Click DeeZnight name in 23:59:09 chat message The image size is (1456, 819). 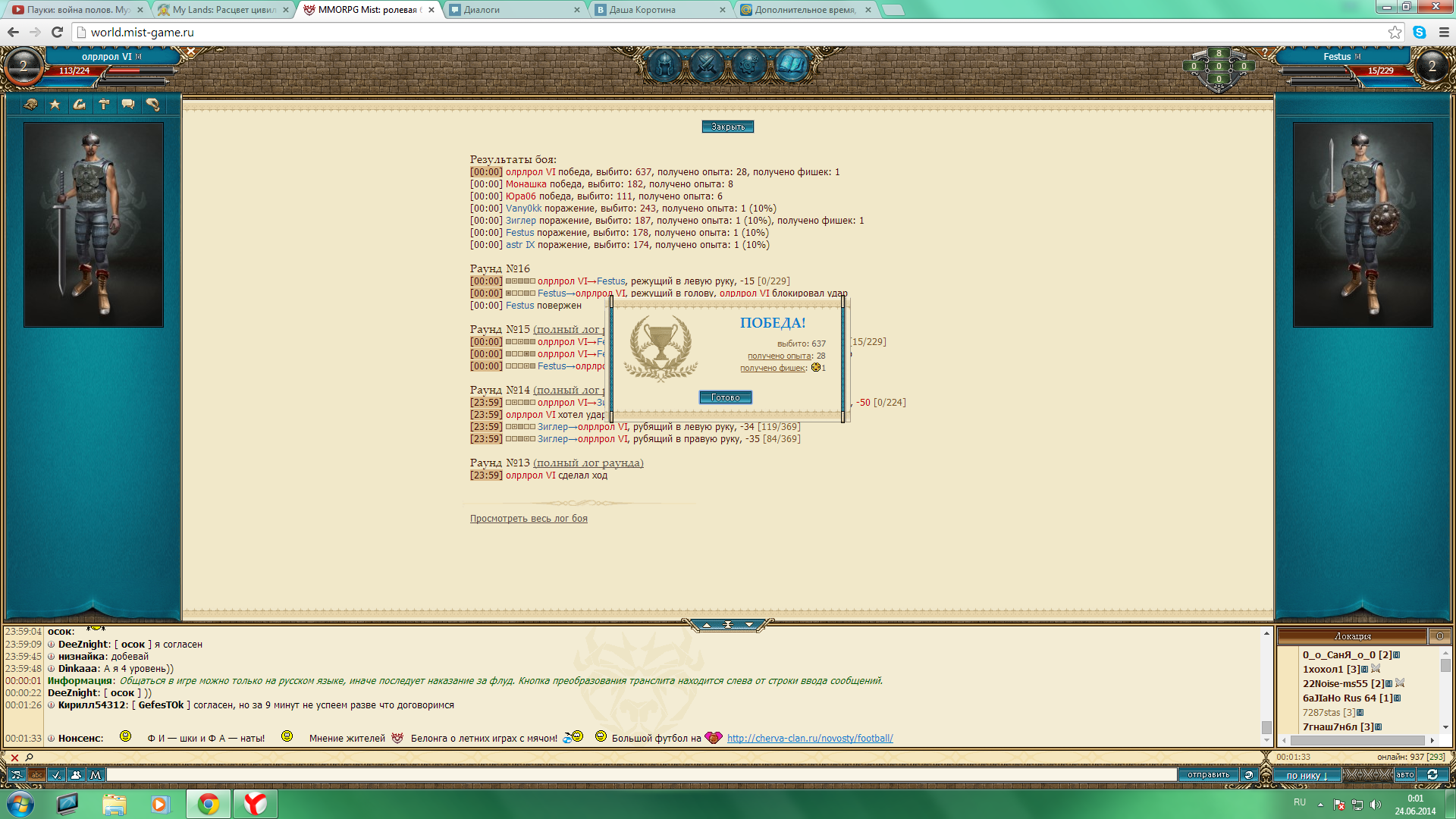click(83, 645)
